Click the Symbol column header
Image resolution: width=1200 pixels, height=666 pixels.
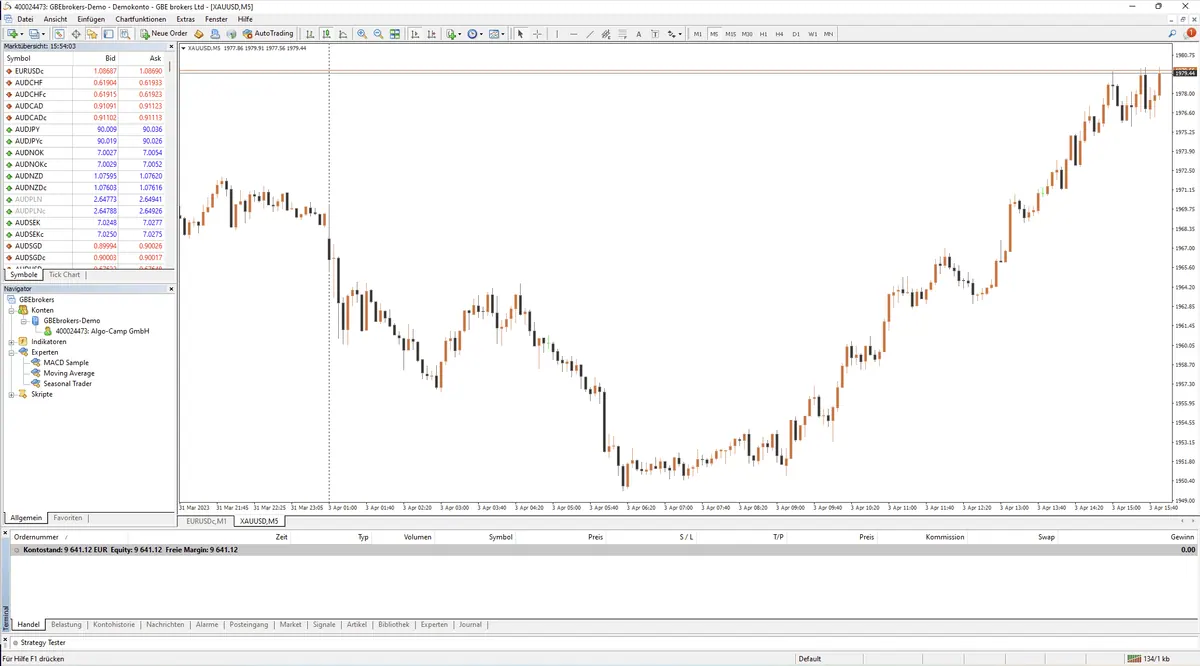pos(38,58)
